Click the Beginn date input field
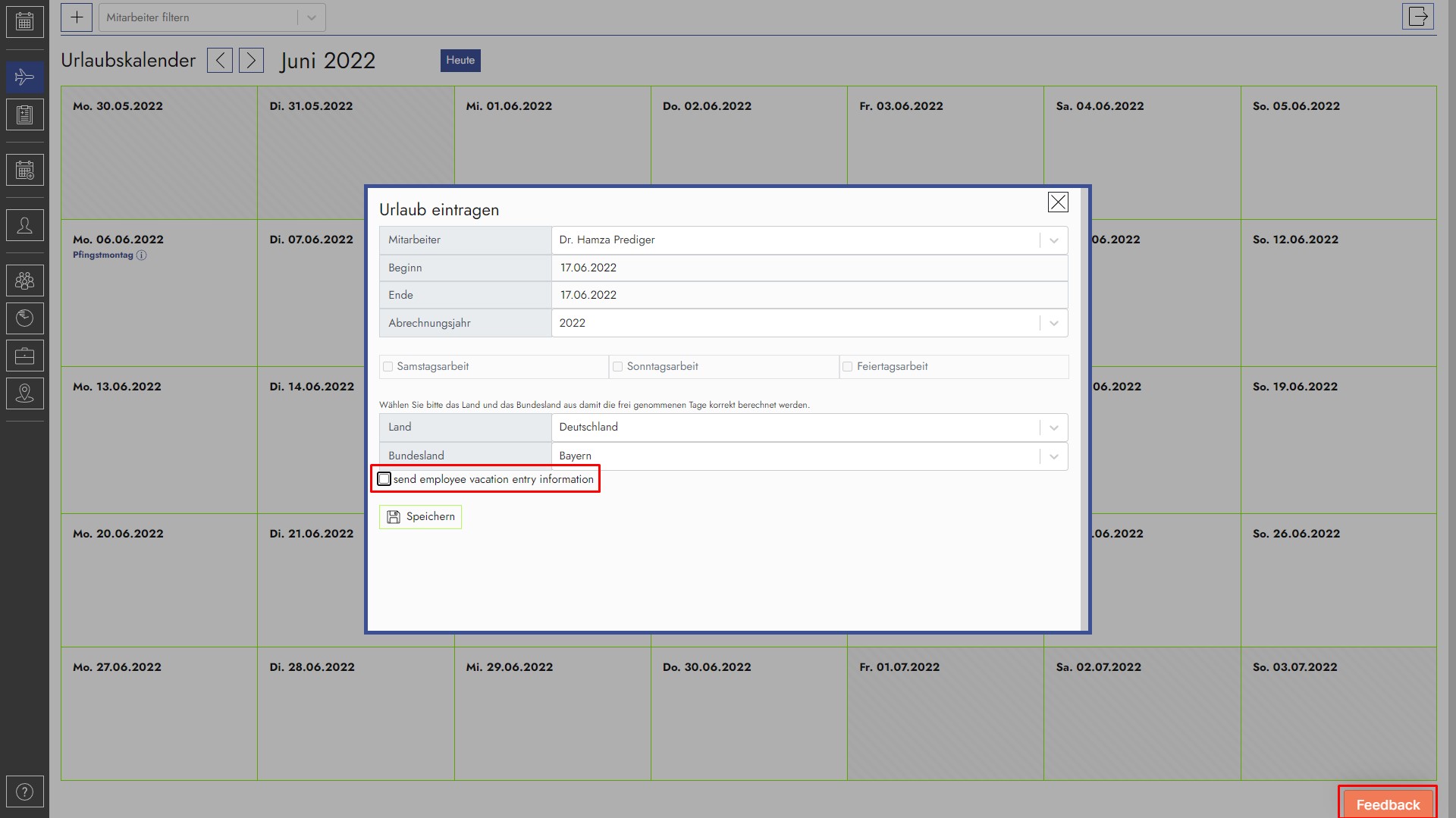The image size is (1456, 818). tap(808, 268)
